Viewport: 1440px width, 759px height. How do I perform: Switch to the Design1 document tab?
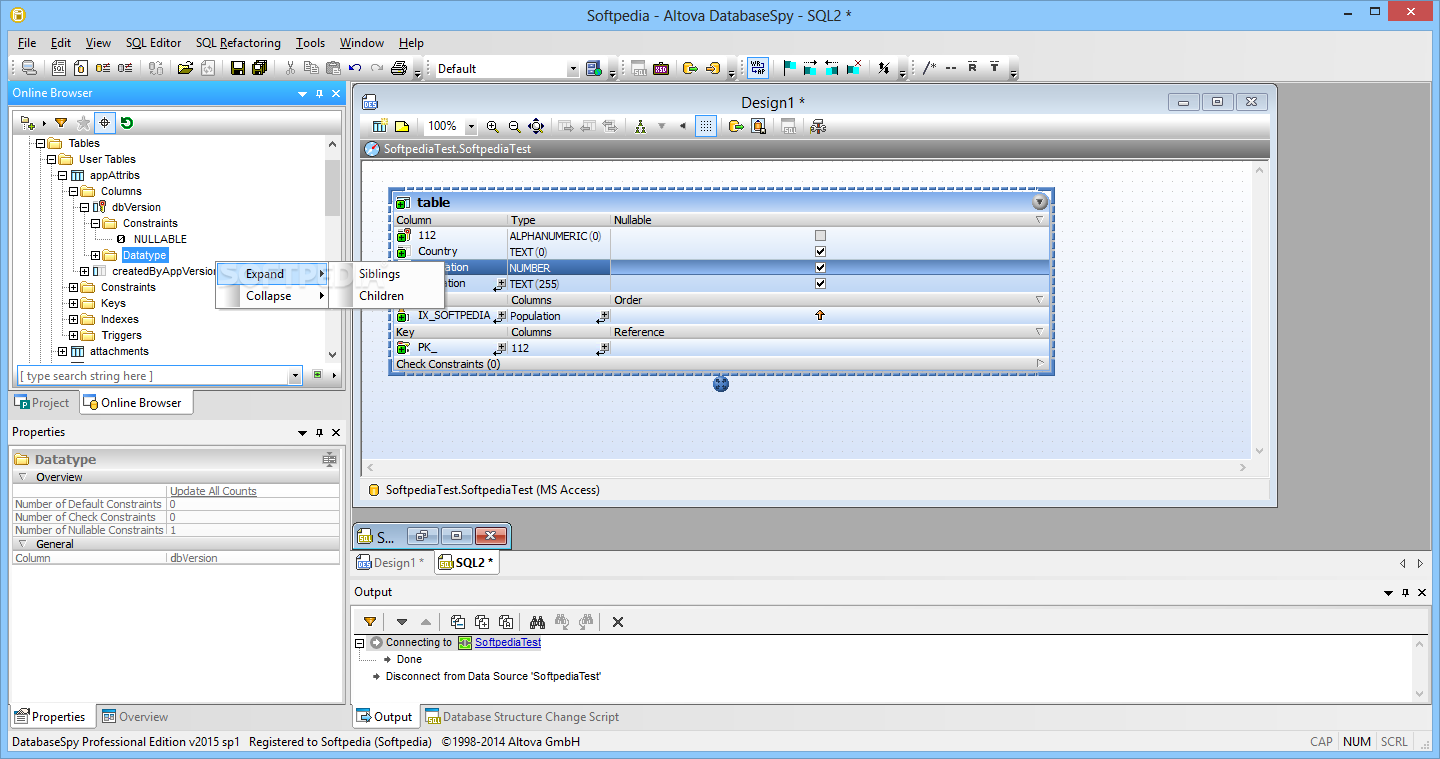[x=391, y=563]
